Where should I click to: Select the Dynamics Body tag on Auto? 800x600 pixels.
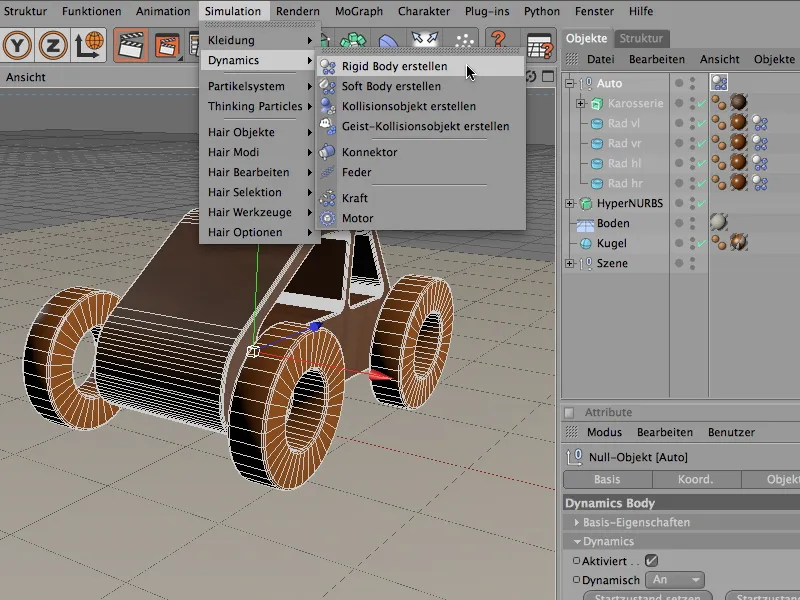click(x=718, y=83)
